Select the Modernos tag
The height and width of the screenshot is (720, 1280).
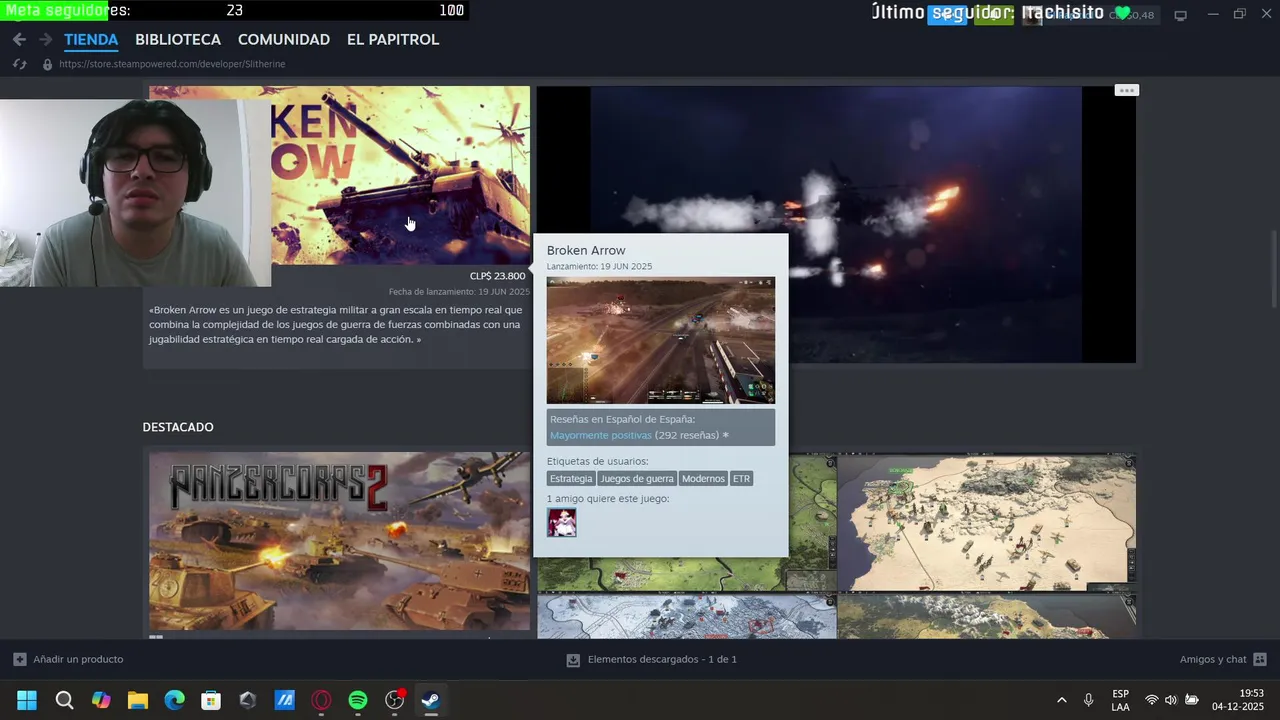tap(703, 479)
